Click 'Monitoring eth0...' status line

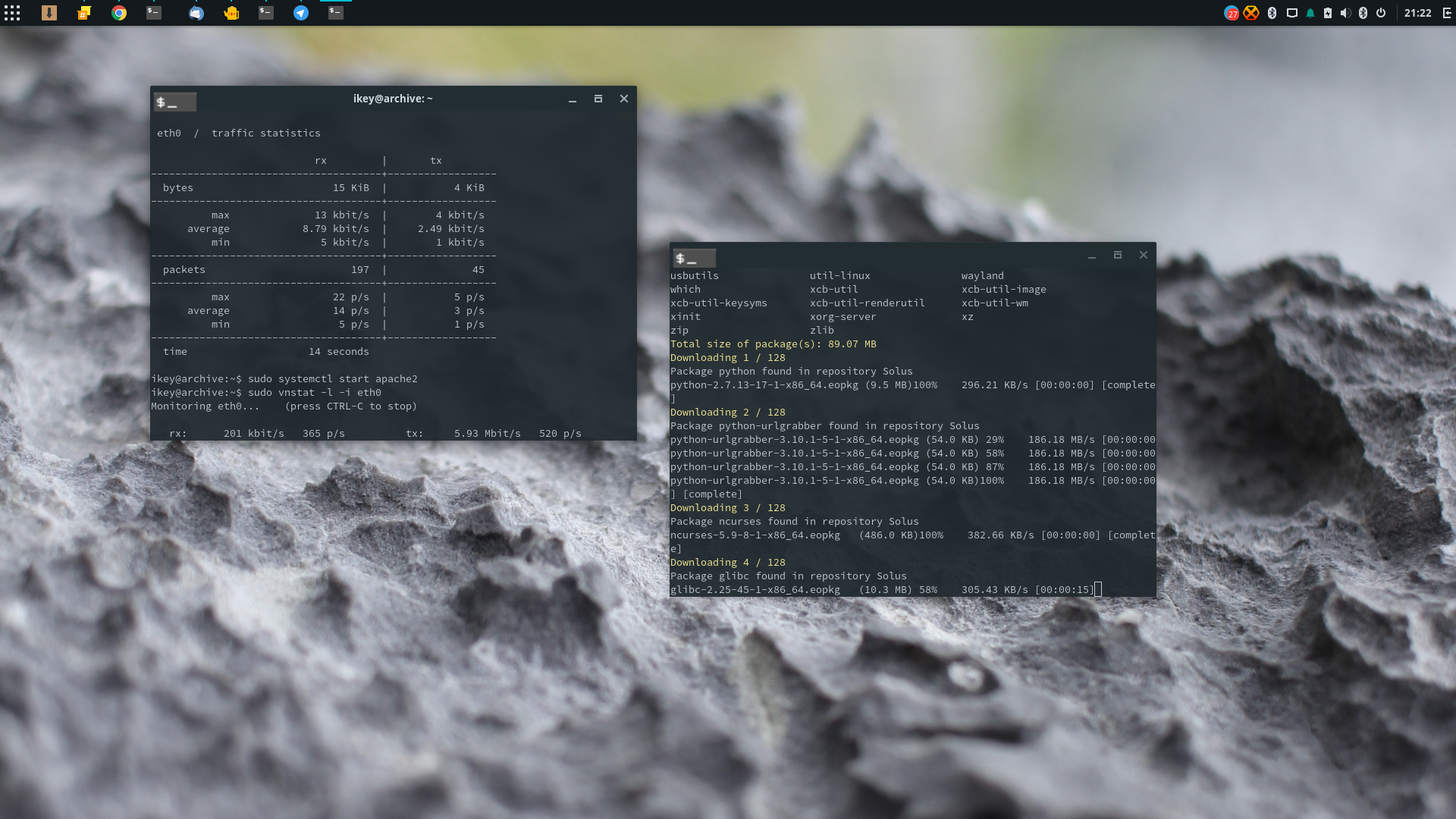click(x=284, y=406)
